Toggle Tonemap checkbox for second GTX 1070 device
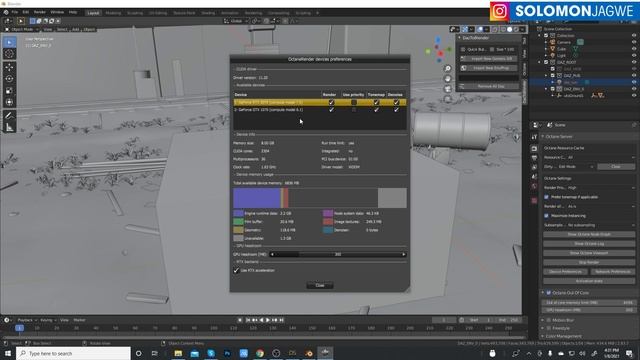This screenshot has width=640, height=360. pyautogui.click(x=376, y=110)
